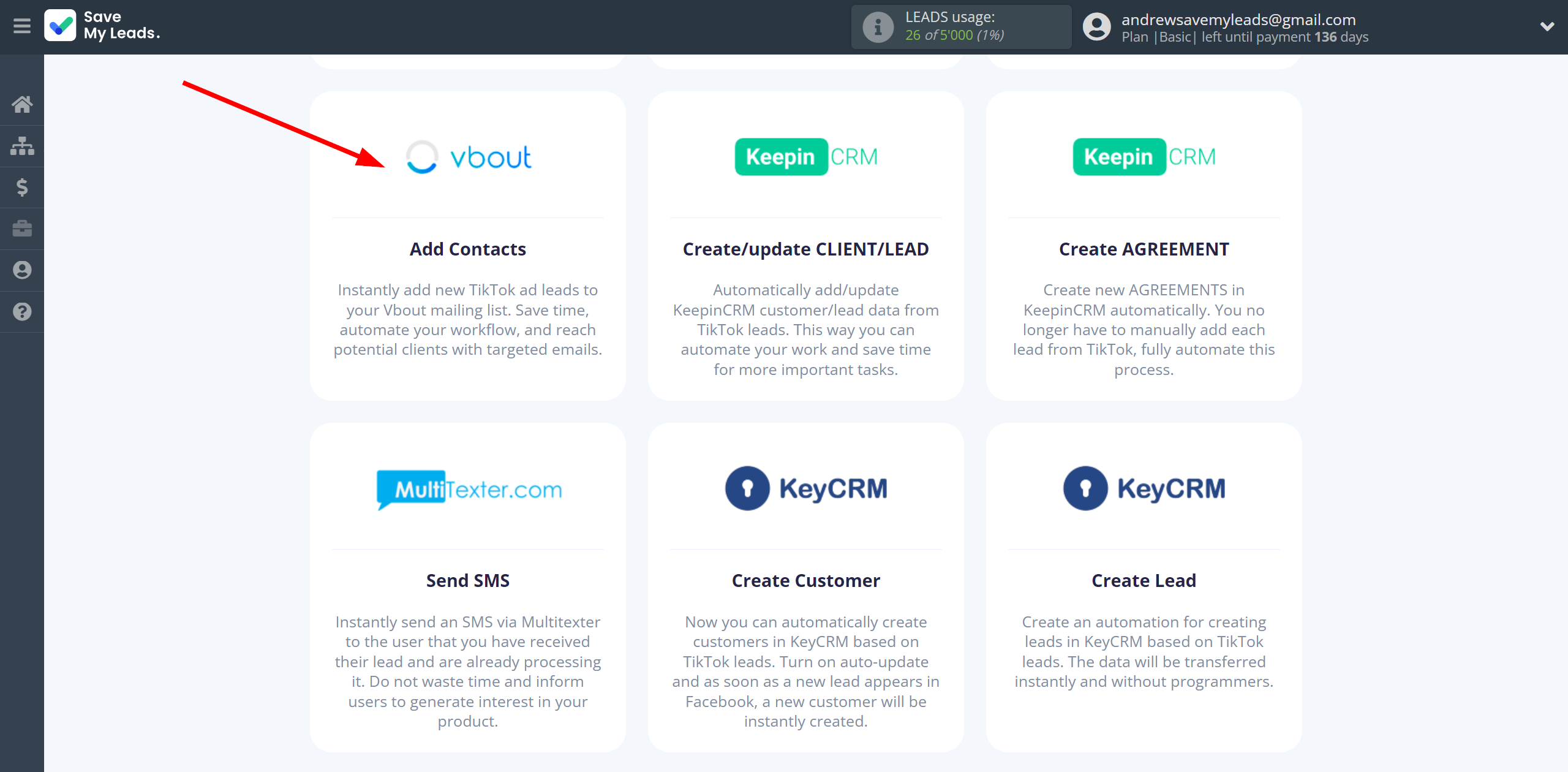This screenshot has width=1568, height=772.
Task: Choose the Create AGREEMENT title
Action: click(x=1144, y=249)
